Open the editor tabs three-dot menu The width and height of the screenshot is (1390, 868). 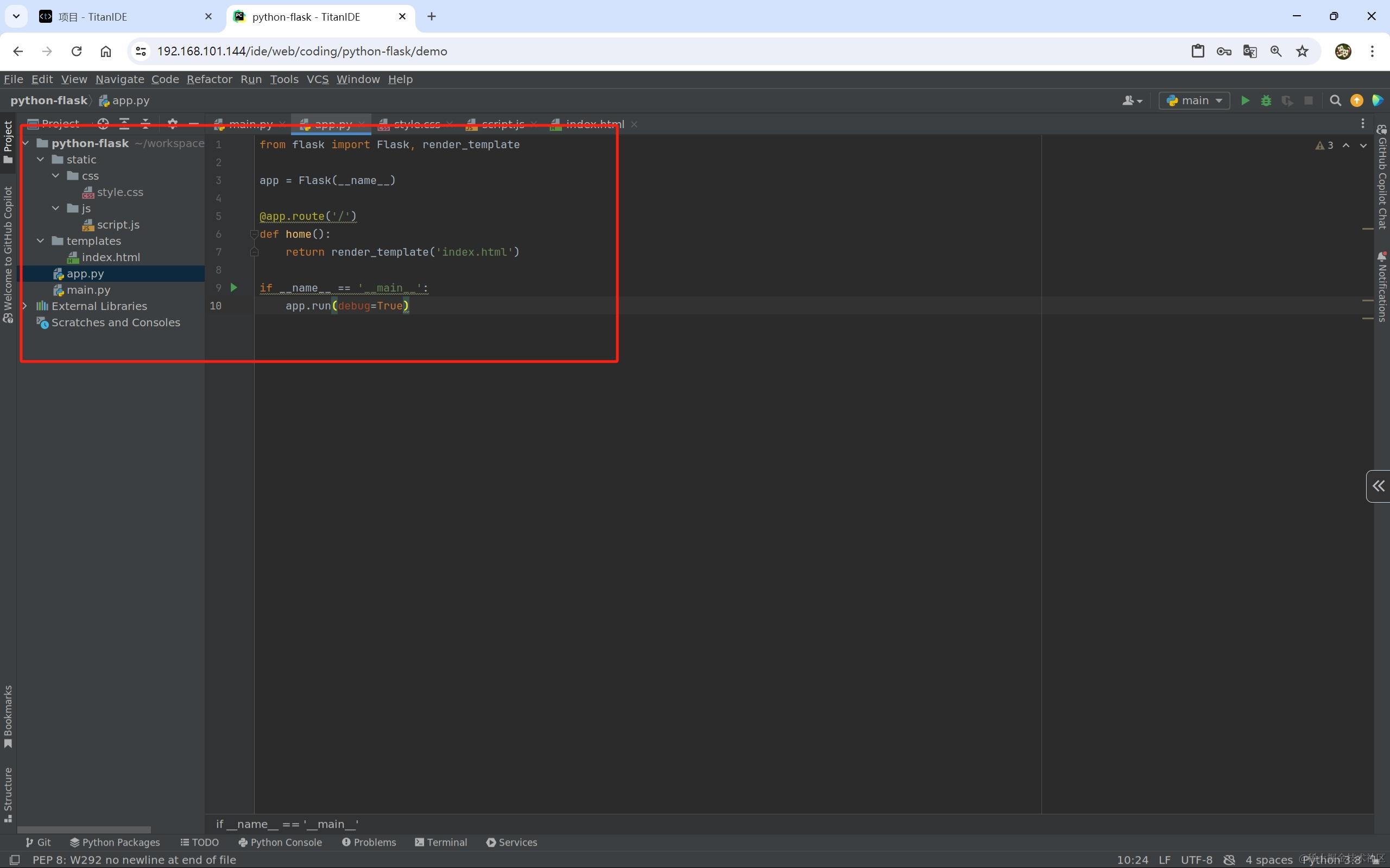1362,124
